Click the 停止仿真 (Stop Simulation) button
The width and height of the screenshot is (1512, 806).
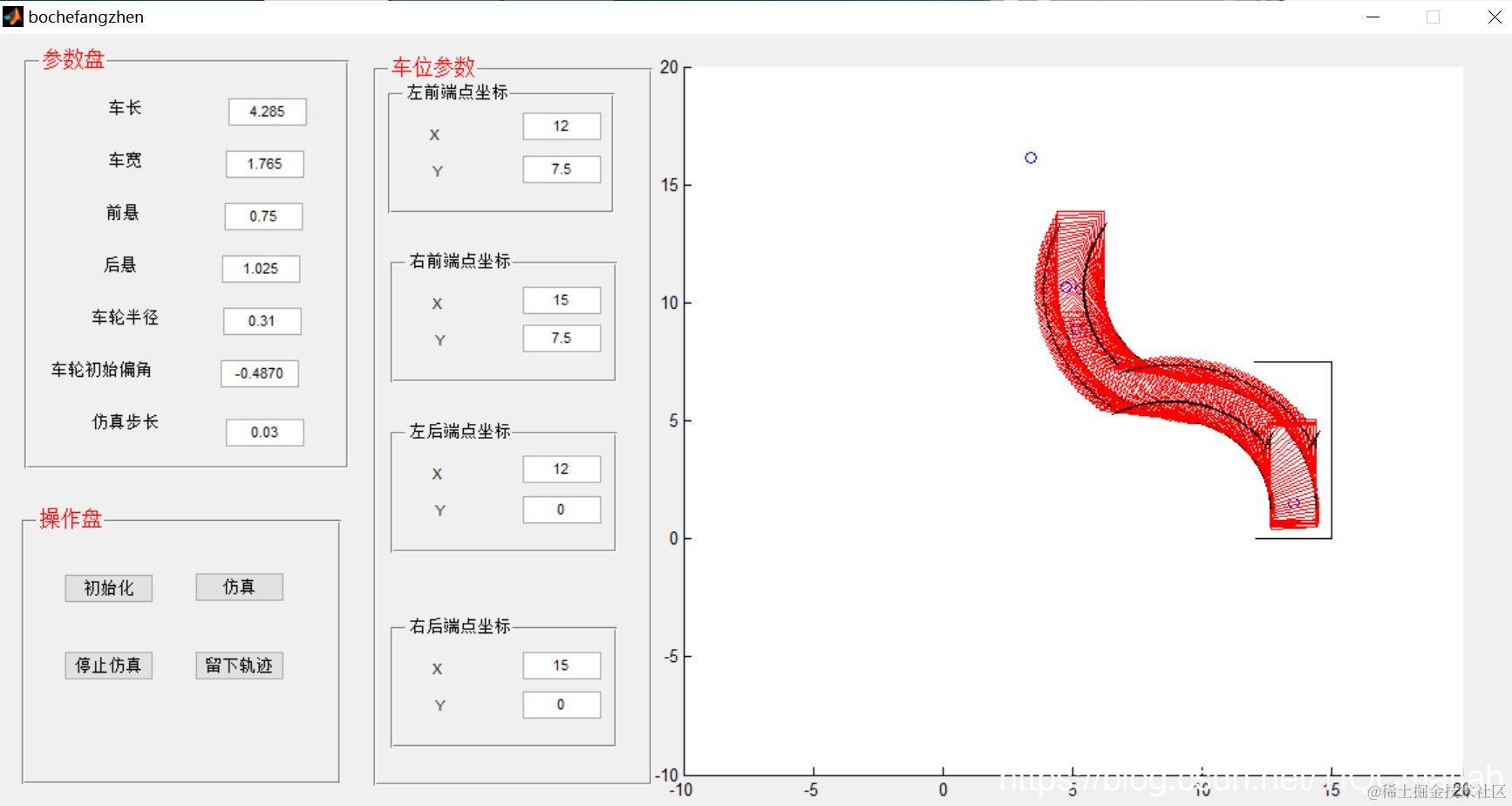[108, 666]
